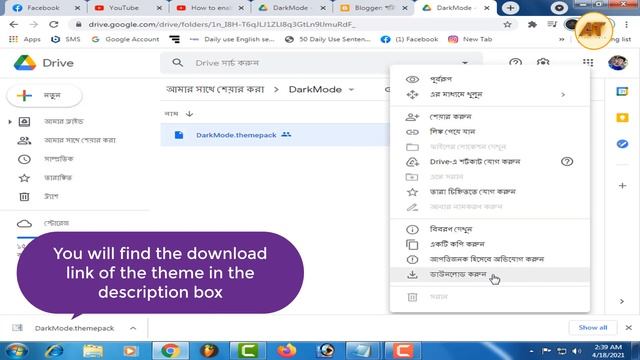Open the Apps bookmarks shortcut
Viewport: 640px width, 360px height.
click(25, 39)
